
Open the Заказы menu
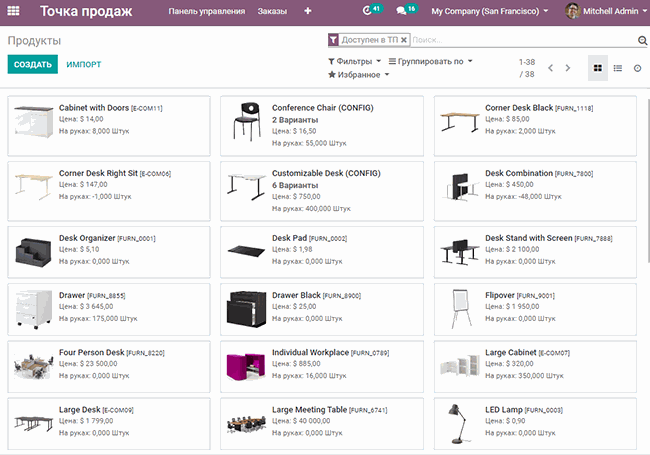tap(271, 11)
